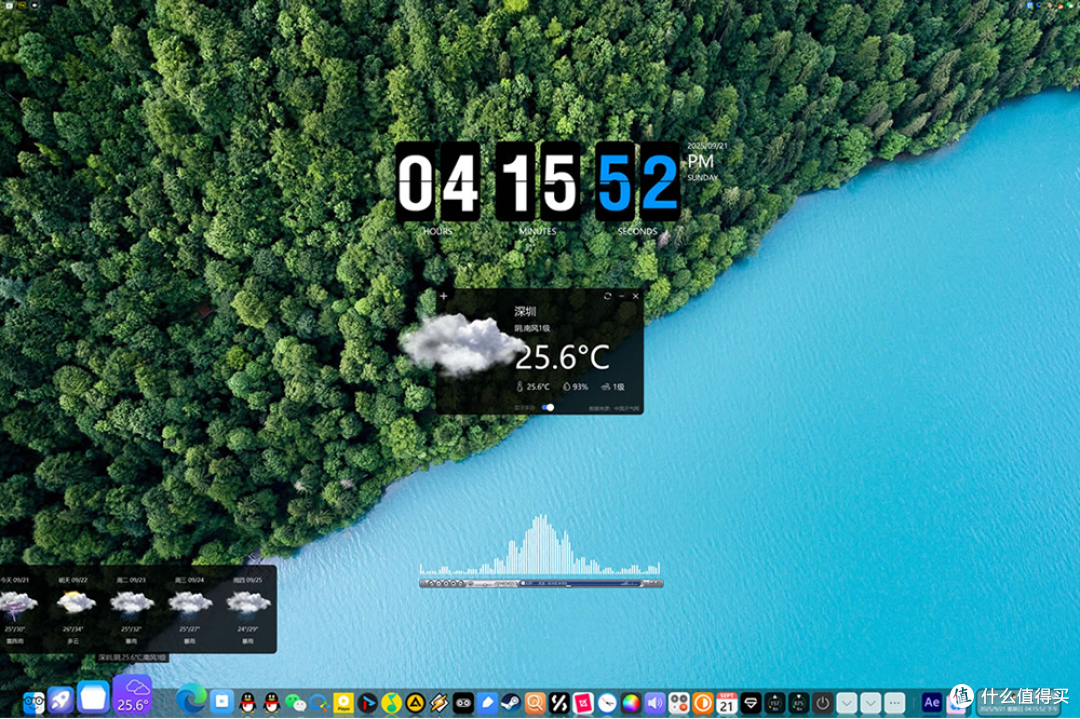Viewport: 1080px width, 719px height.
Task: Minimize the weather widget
Action: pos(622,296)
